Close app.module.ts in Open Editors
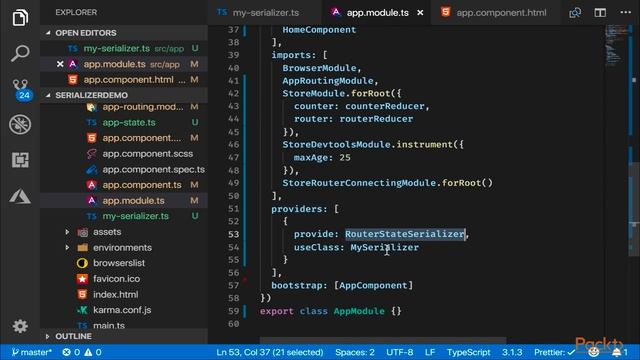The image size is (640, 360). point(60,64)
